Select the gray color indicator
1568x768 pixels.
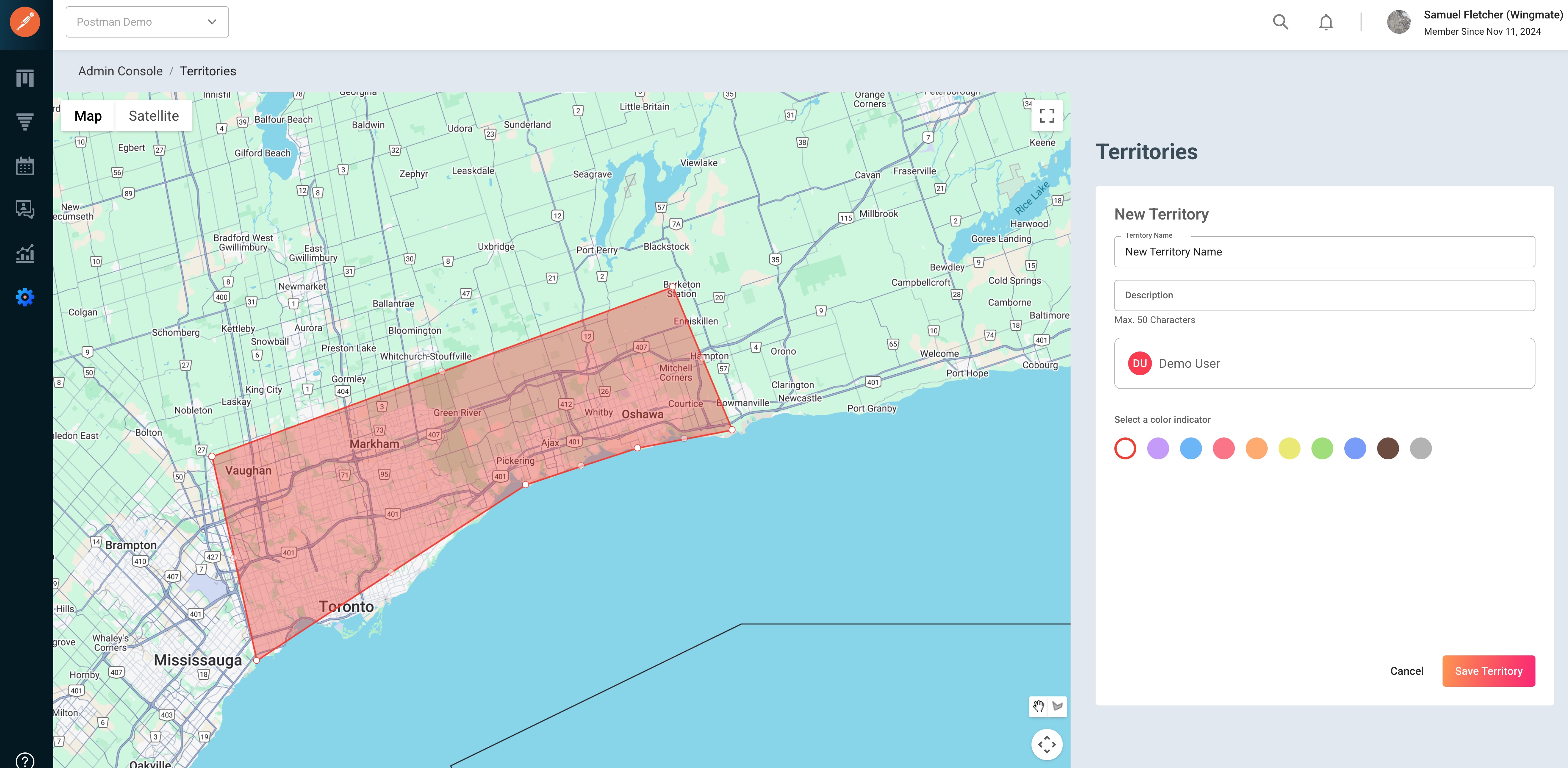click(1421, 448)
